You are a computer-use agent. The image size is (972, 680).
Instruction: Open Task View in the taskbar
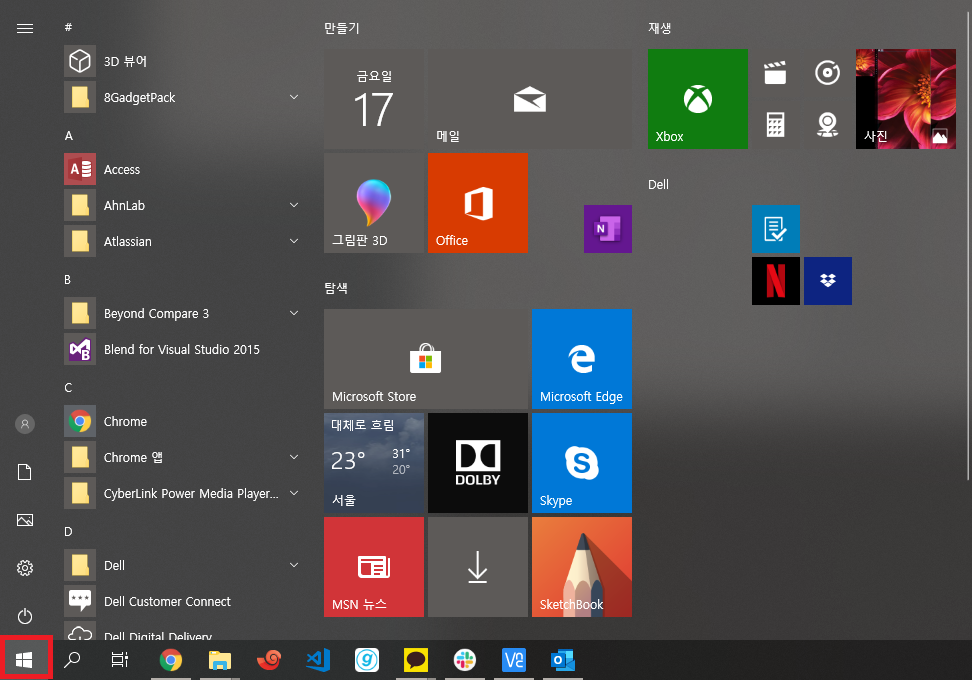pos(120,660)
